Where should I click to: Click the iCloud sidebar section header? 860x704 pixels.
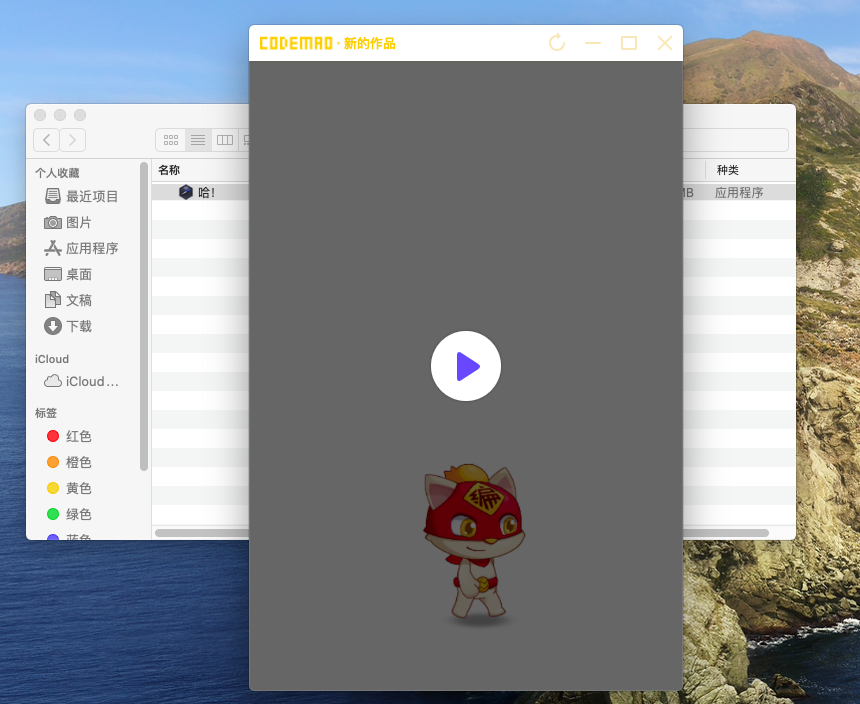tap(52, 359)
